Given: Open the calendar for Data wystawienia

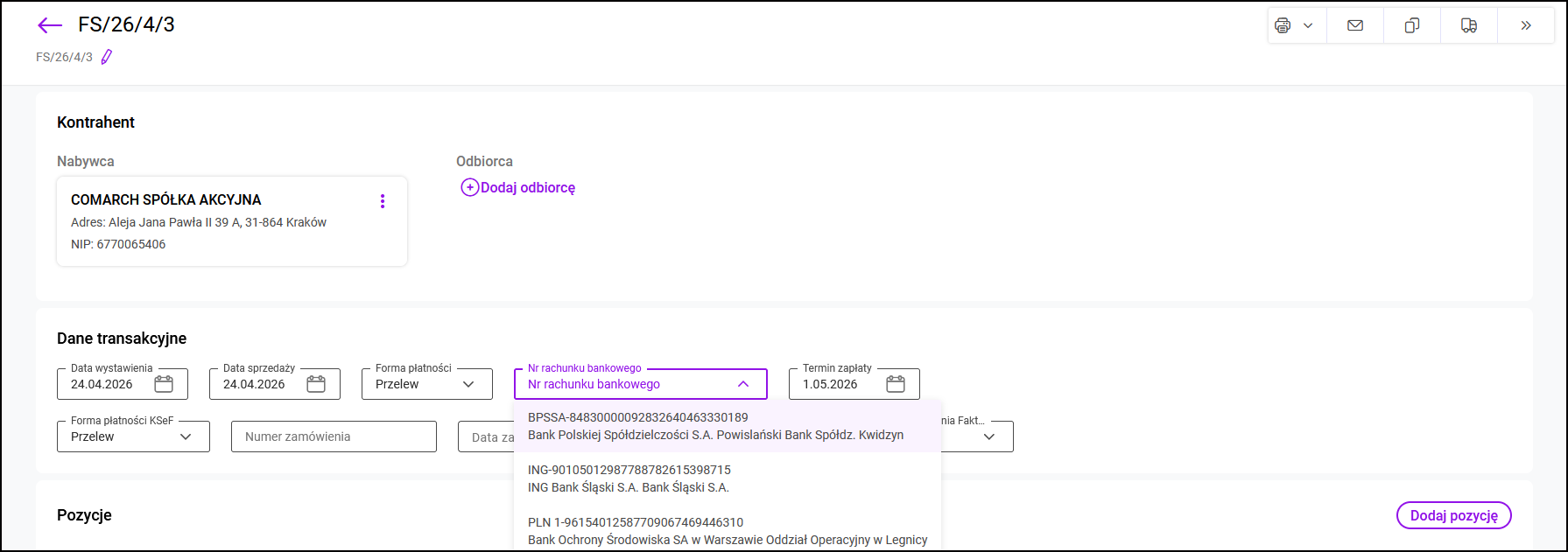Looking at the screenshot, I should pos(164,384).
